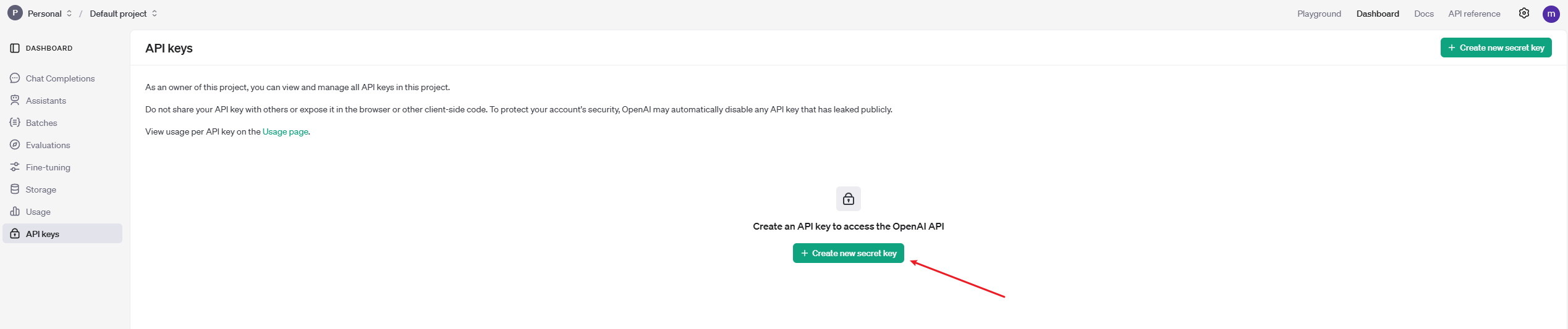1568x329 pixels.
Task: Click the Storage database icon
Action: click(15, 189)
